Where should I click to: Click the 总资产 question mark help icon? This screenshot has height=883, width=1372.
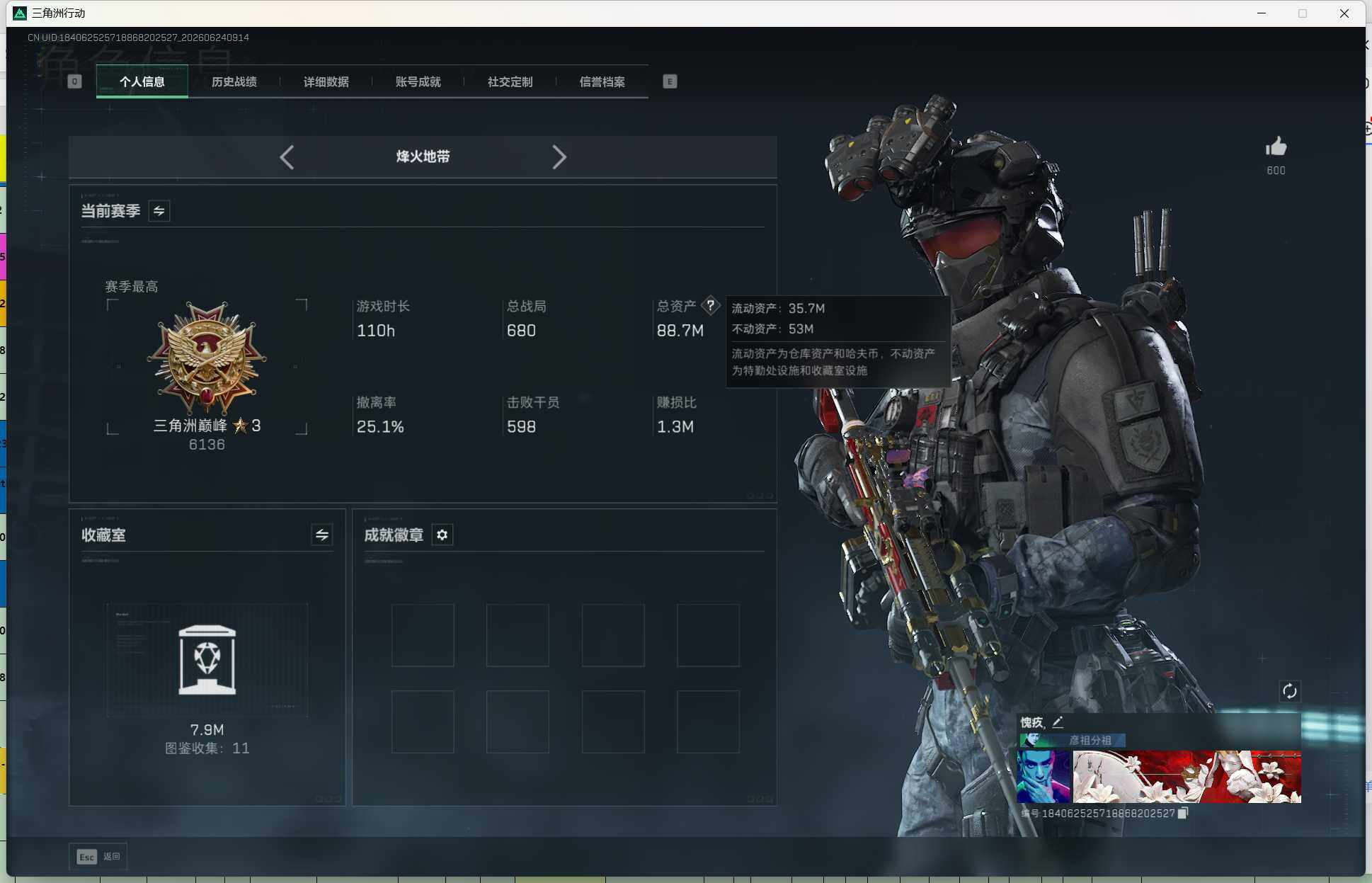710,305
